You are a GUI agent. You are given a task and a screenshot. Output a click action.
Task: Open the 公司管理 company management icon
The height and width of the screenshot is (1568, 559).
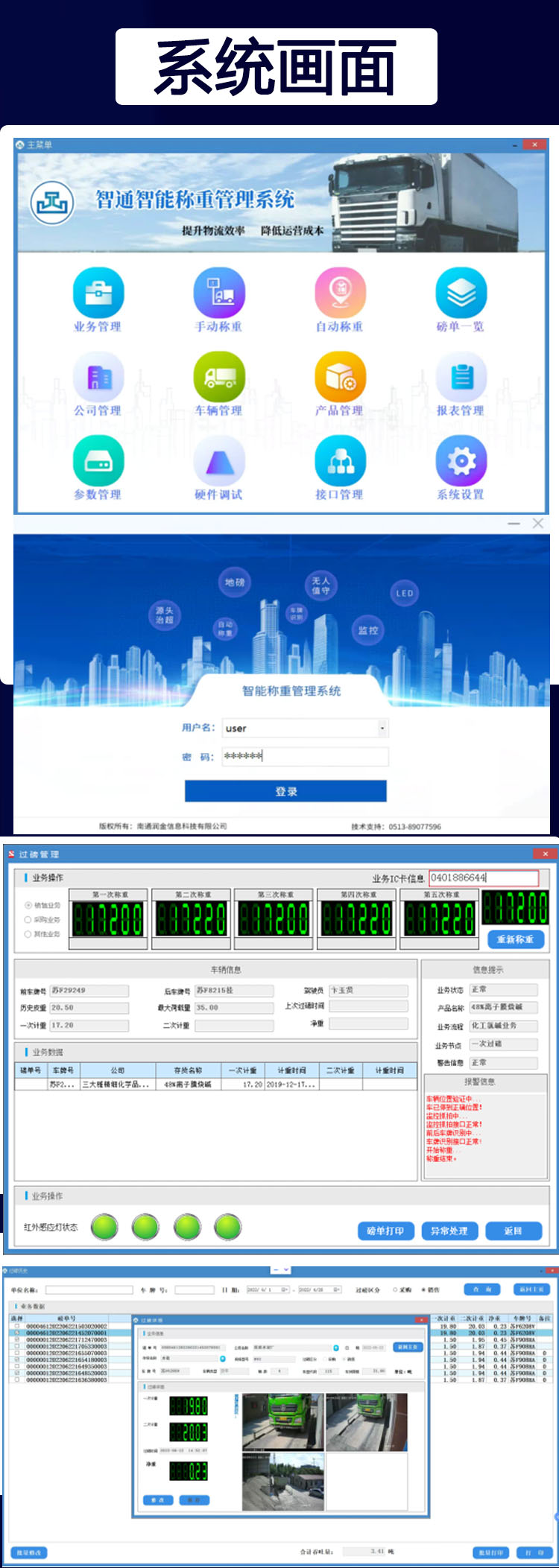point(98,376)
